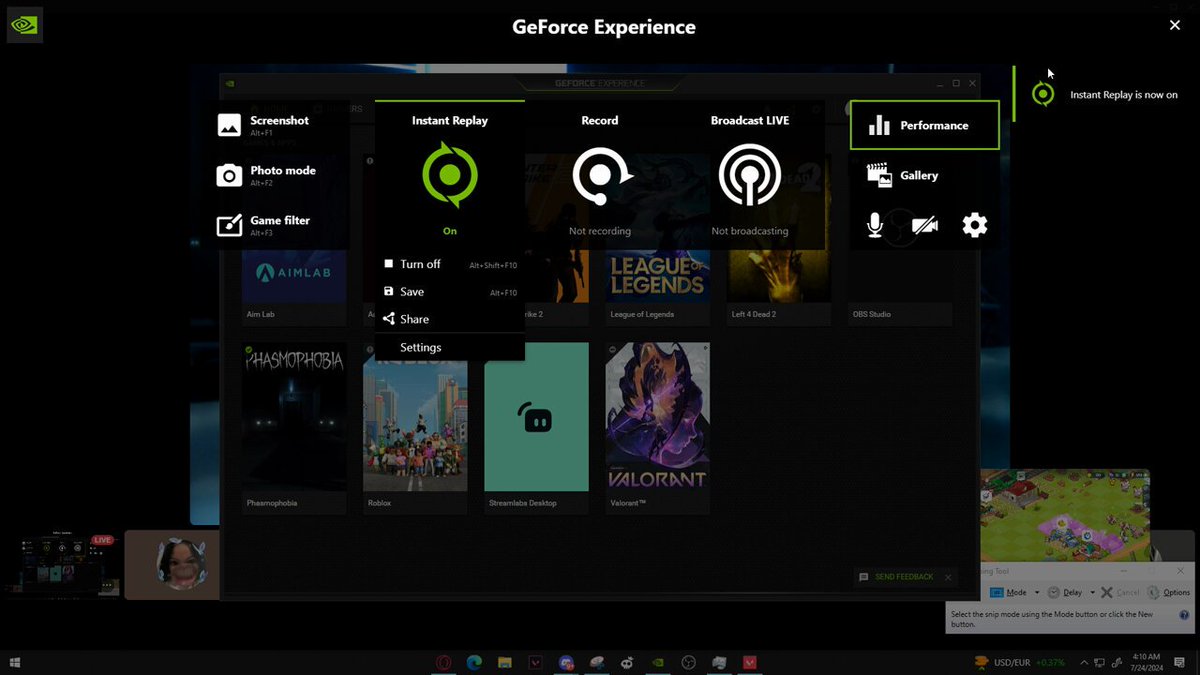Expand the Delay dropdown arrow in Snipping Tool

[x=1093, y=592]
